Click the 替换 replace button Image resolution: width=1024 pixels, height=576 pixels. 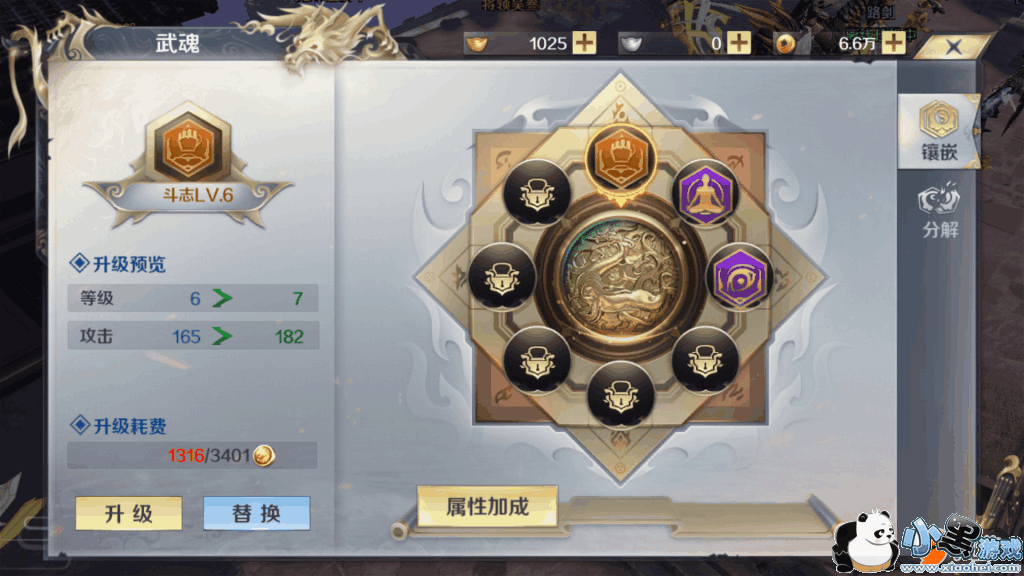point(256,513)
